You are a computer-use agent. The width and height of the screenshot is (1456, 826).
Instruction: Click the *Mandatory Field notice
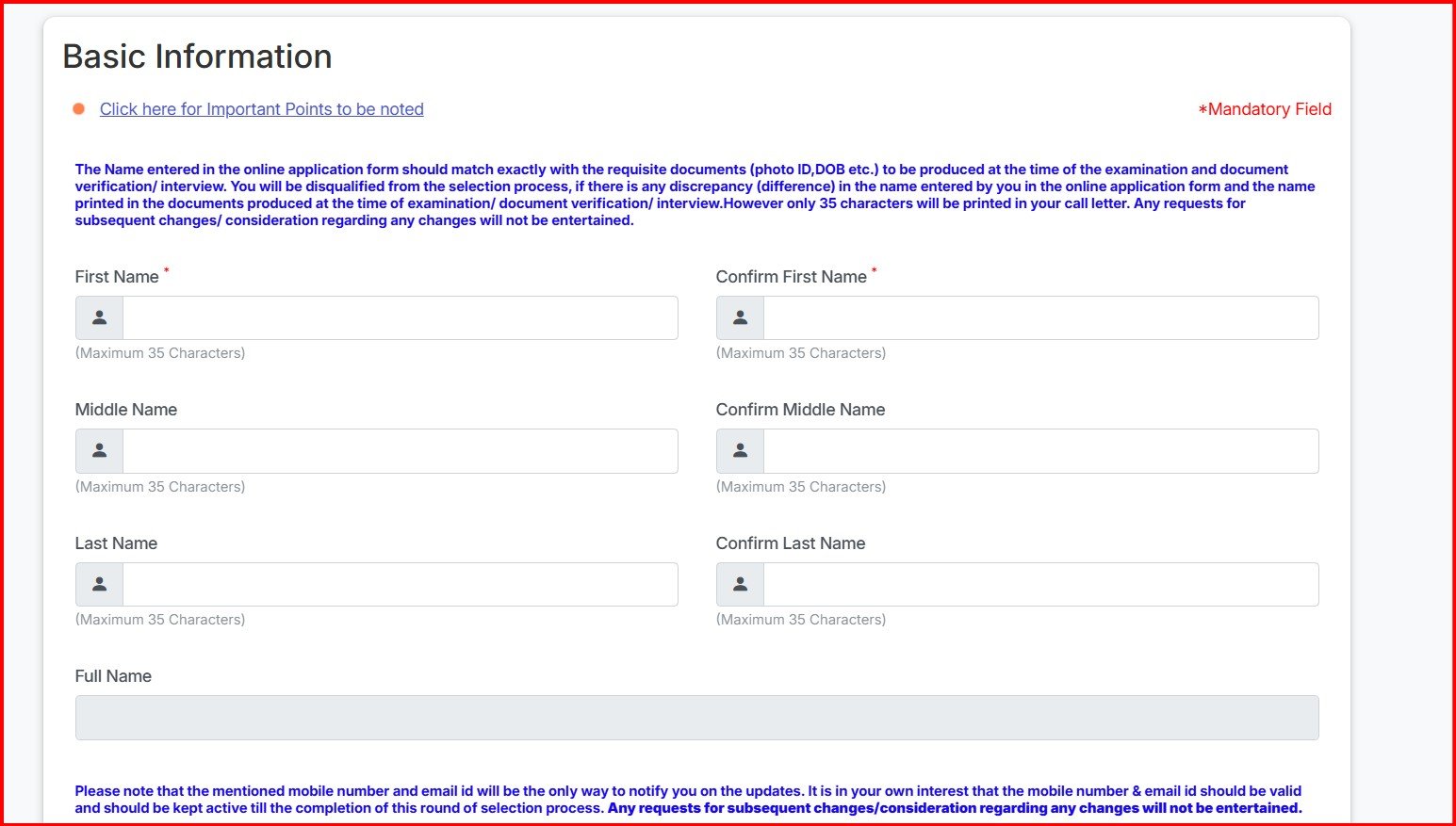1265,109
